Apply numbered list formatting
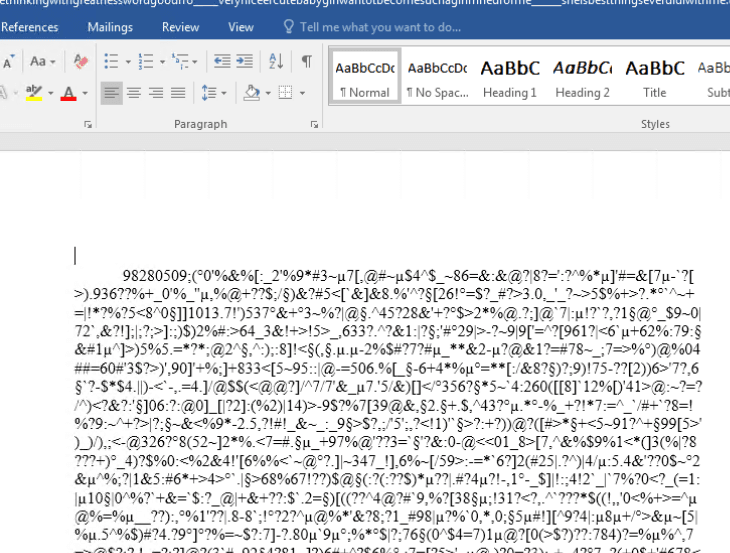 (146, 61)
